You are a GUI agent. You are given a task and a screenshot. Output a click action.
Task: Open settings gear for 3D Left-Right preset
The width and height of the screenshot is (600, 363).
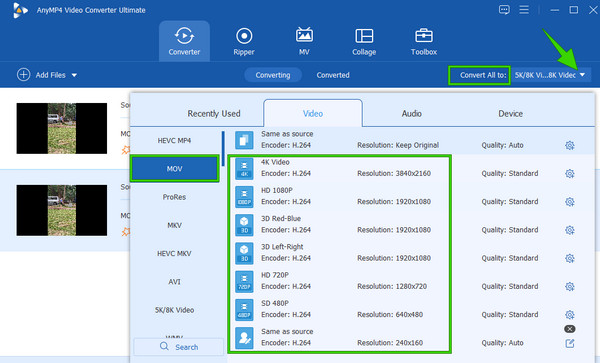570,258
